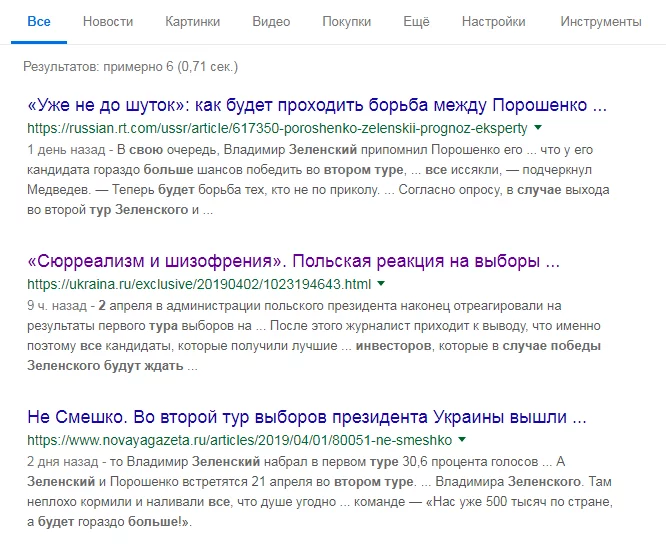Click the russian.rt.com URL
This screenshot has height=545, width=666.
point(277,128)
